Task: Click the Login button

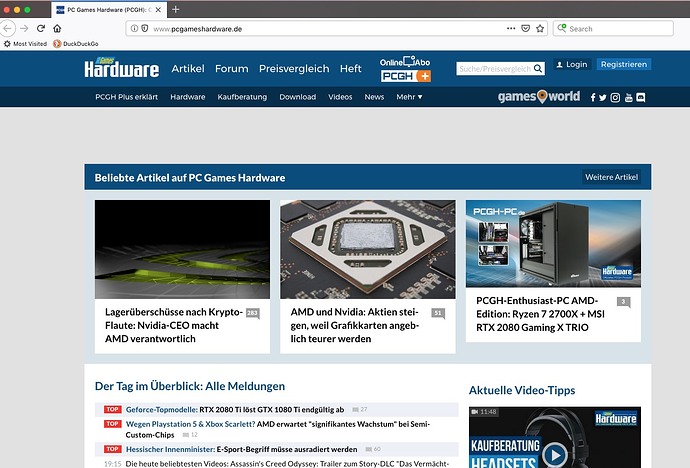Action: coord(572,64)
